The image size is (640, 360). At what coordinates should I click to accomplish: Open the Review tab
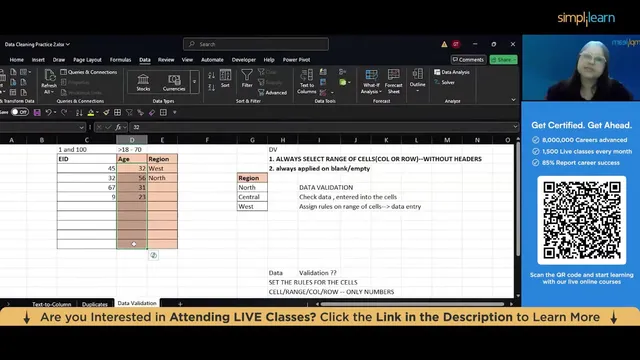[x=166, y=60]
